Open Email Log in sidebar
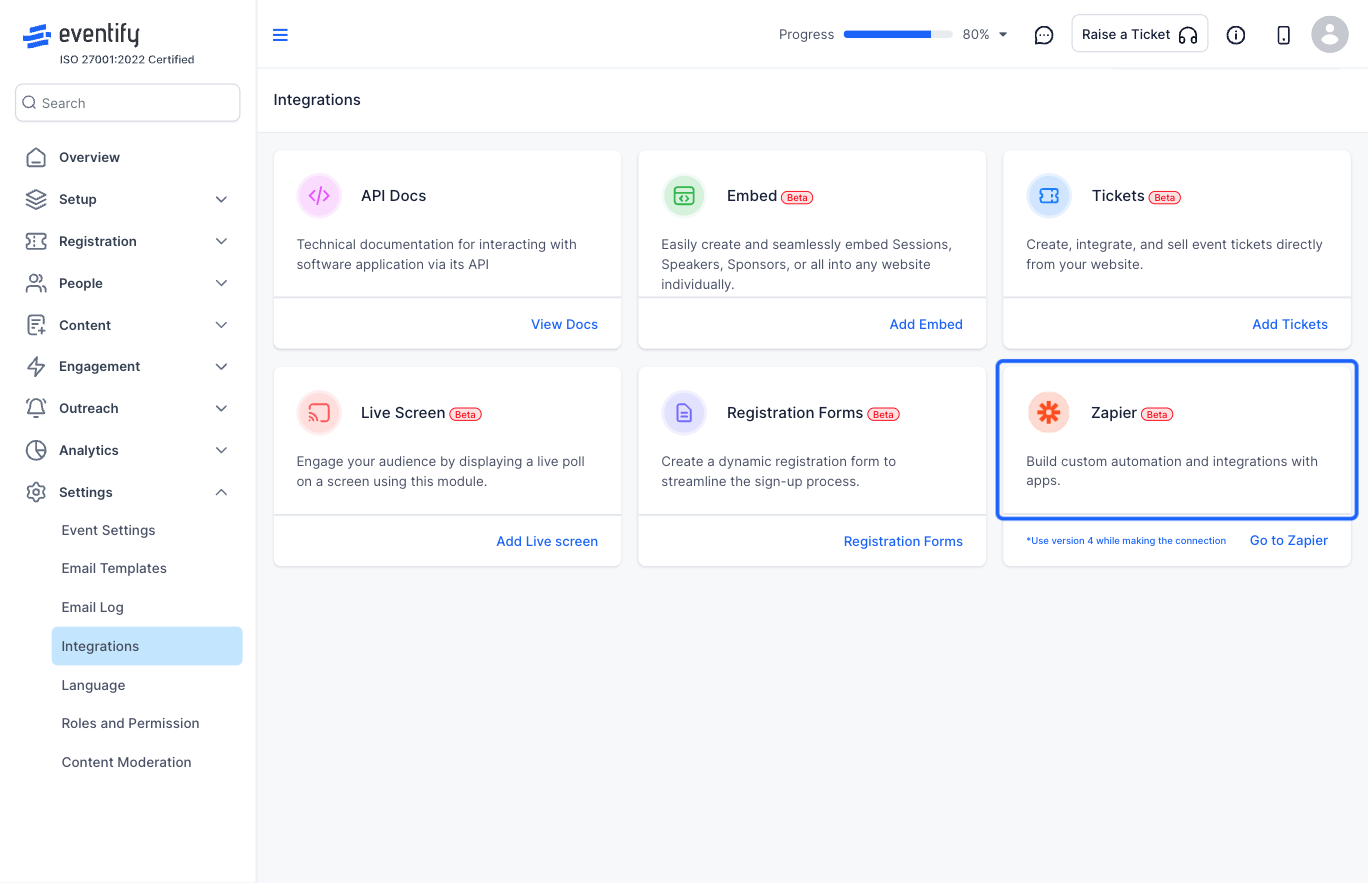This screenshot has width=1368, height=883. [92, 607]
